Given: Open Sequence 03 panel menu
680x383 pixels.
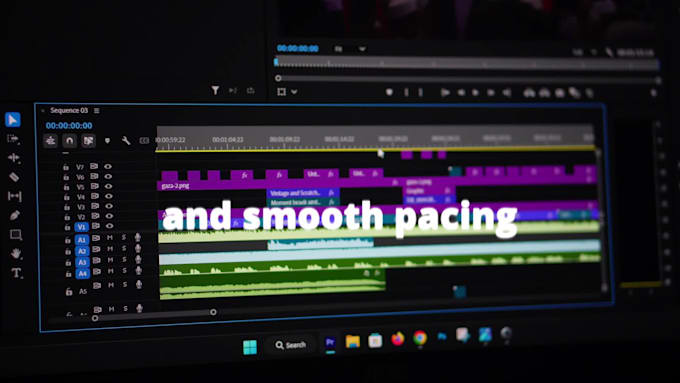Looking at the screenshot, I should click(97, 111).
